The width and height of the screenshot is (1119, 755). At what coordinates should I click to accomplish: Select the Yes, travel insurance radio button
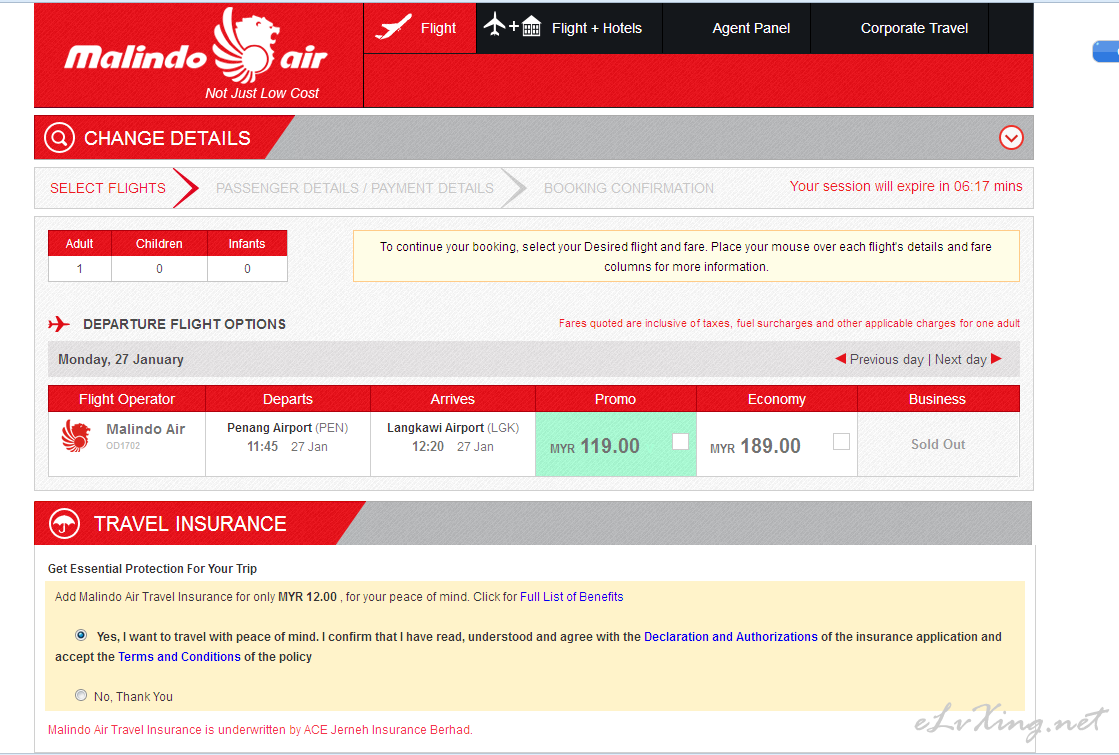[81, 635]
